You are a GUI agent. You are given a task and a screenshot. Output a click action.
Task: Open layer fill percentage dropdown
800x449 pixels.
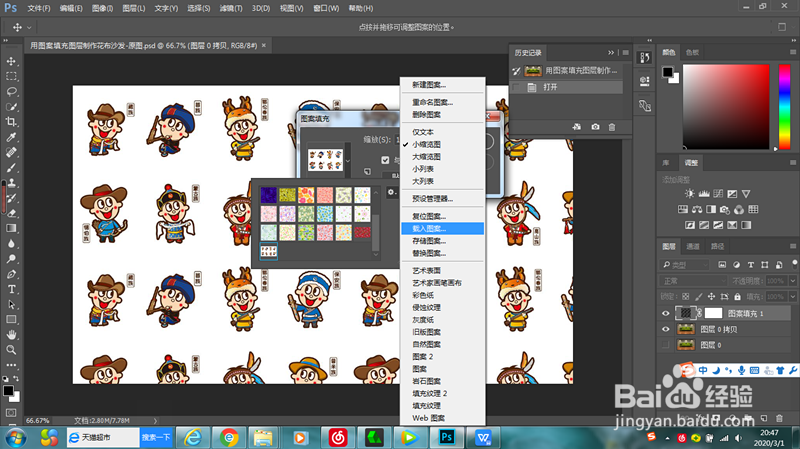[x=792, y=296]
